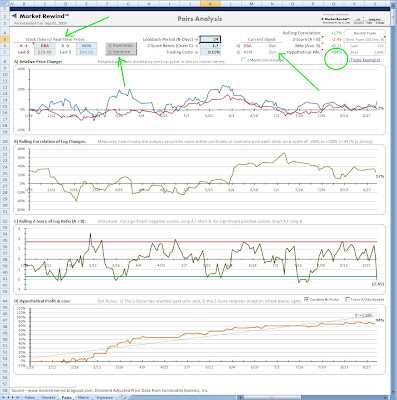Click the 2) Optimize button

pos(121,52)
